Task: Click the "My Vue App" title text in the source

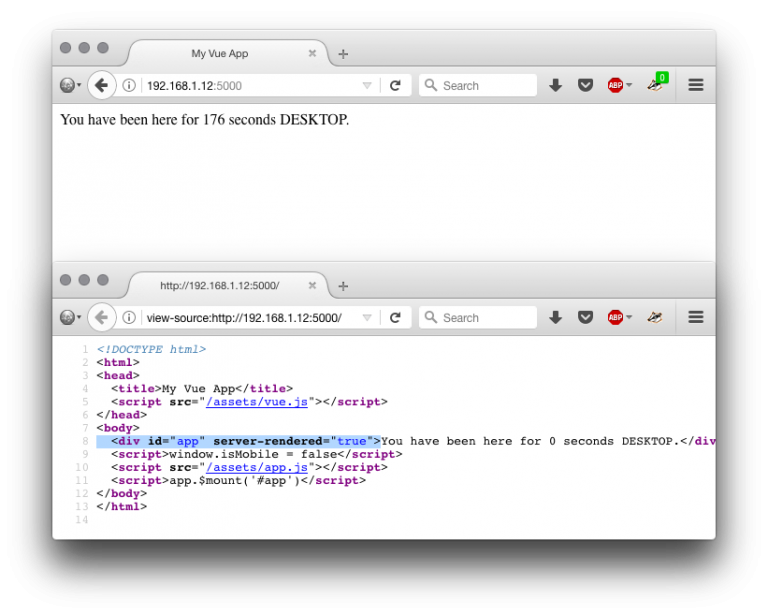Action: point(198,389)
